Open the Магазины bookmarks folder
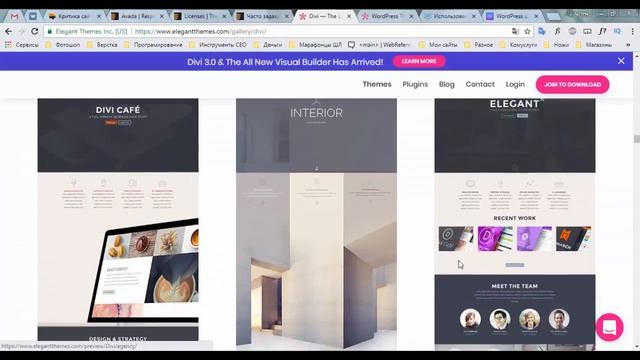Viewport: 640px width, 360px height. point(593,45)
